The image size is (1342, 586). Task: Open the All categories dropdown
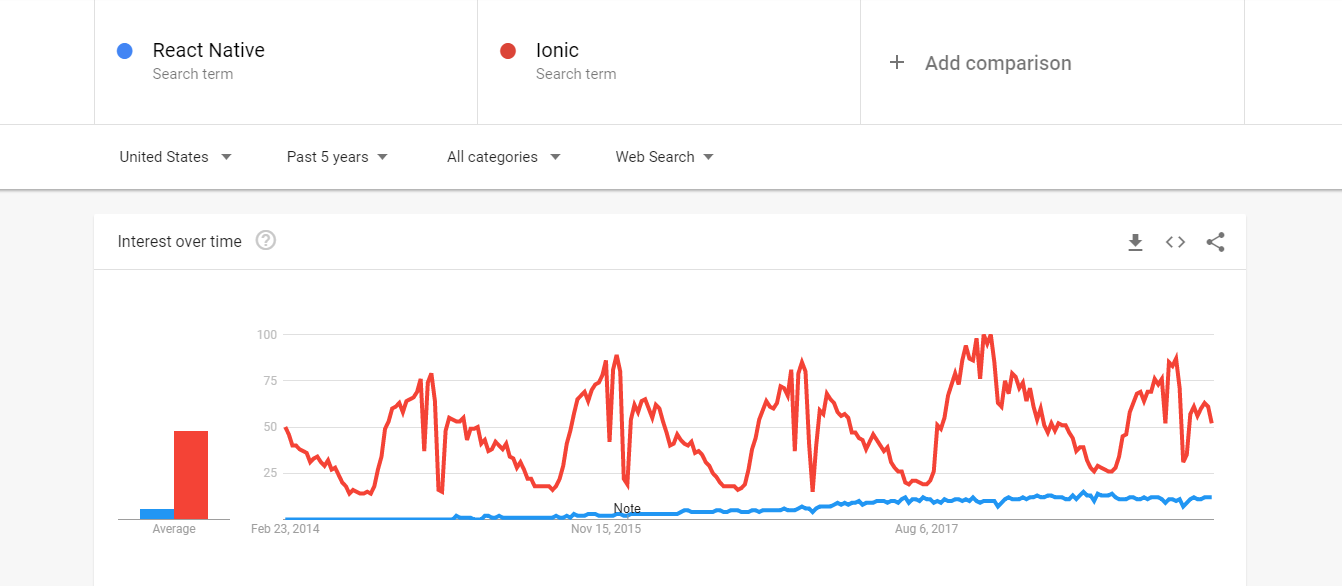pyautogui.click(x=503, y=157)
